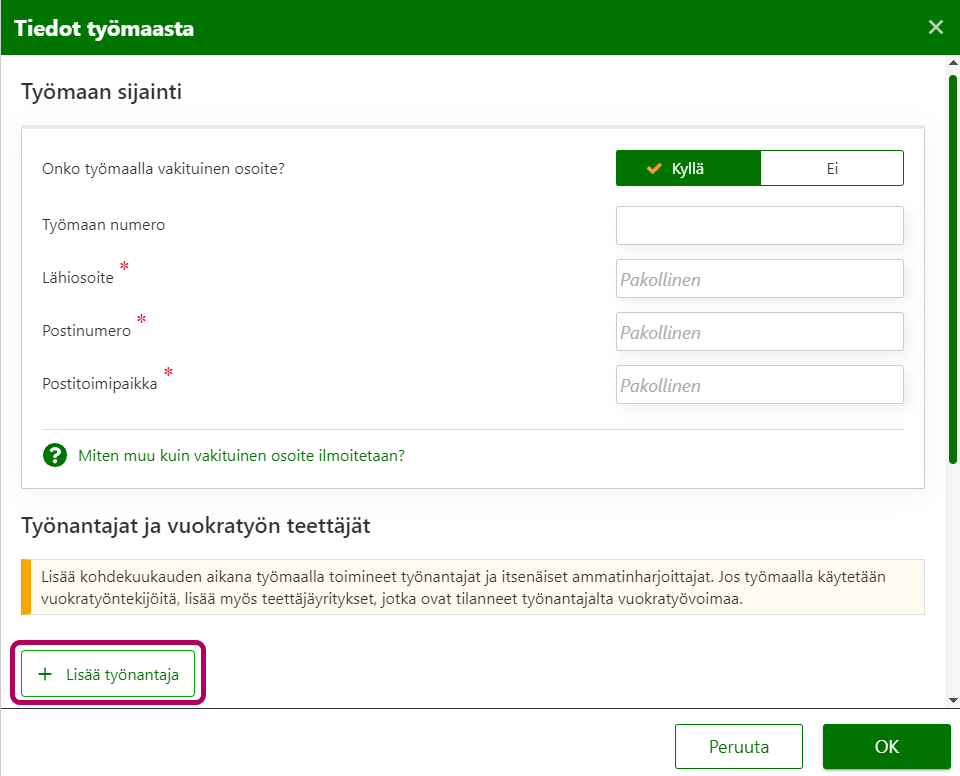
Task: Click into the Lähiosoite input field
Action: pyautogui.click(x=759, y=279)
